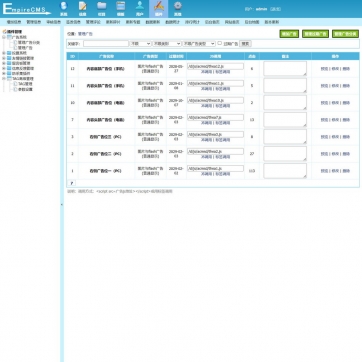The image size is (362, 362).
Task: Open the ad category filter dropdown
Action: [167, 44]
